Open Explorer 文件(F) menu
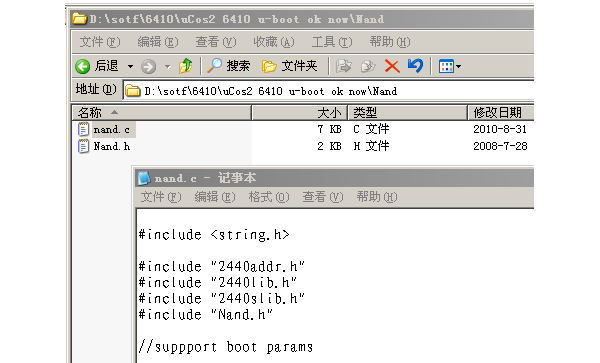Screen dimensions: 600x363 point(99,42)
